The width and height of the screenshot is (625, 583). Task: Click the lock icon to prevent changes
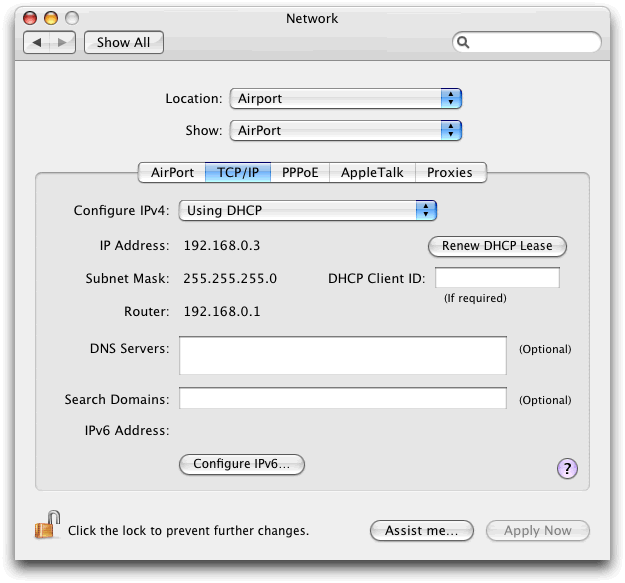pyautogui.click(x=46, y=526)
